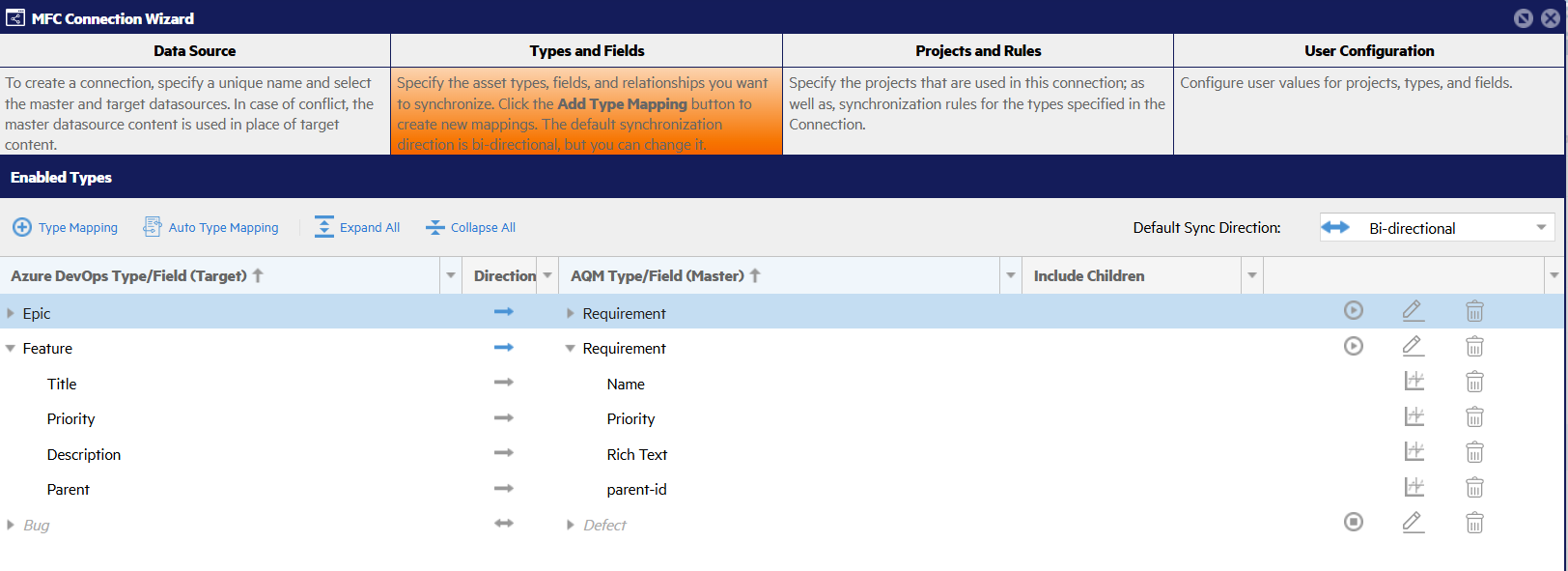Toggle enable state of Epic mapping
The width and height of the screenshot is (1568, 571).
point(1354,310)
